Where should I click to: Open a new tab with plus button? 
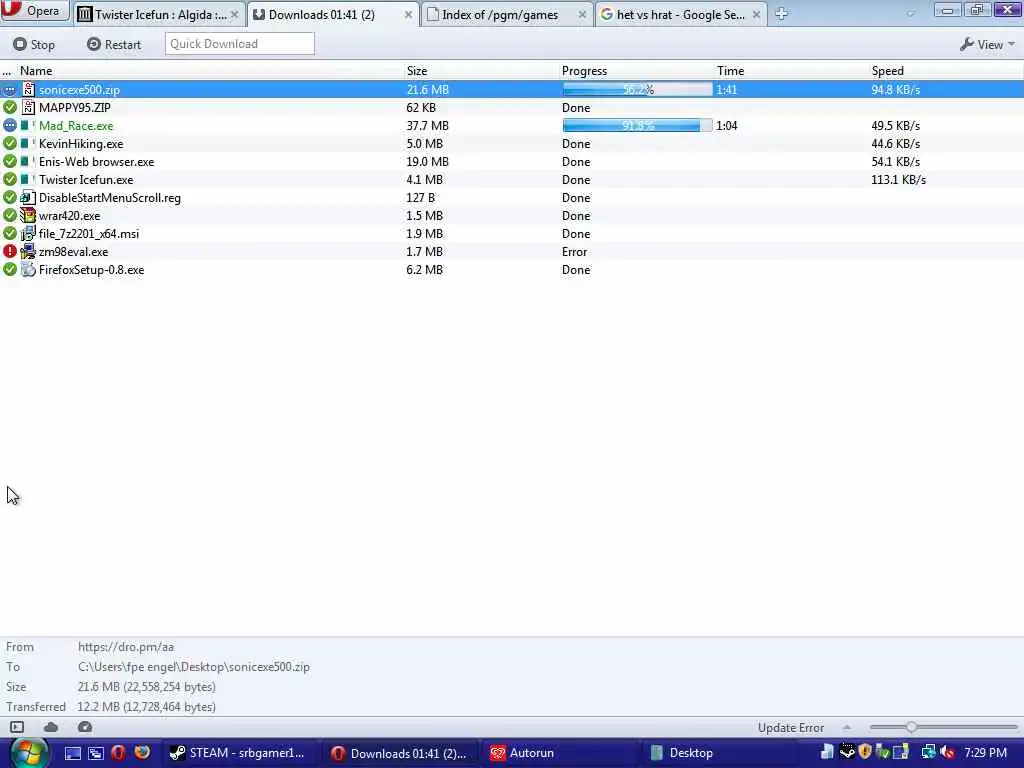[781, 14]
